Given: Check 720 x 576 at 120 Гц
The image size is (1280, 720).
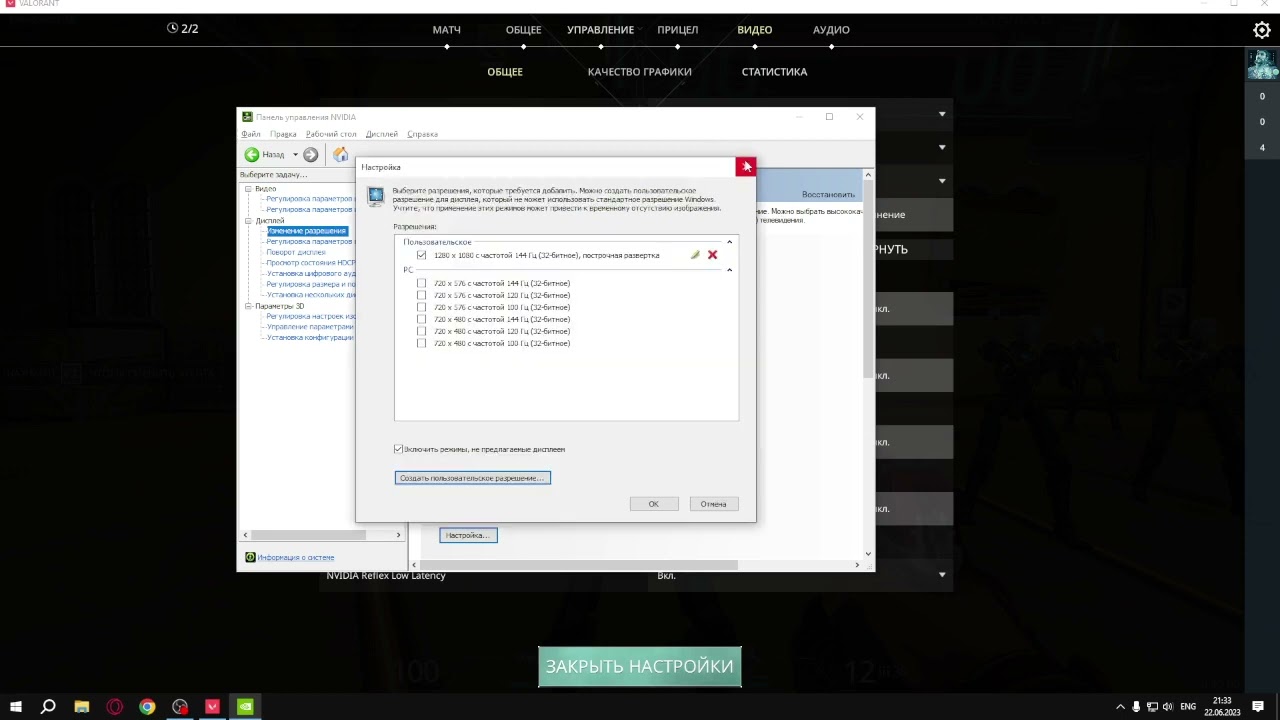Looking at the screenshot, I should point(421,295).
